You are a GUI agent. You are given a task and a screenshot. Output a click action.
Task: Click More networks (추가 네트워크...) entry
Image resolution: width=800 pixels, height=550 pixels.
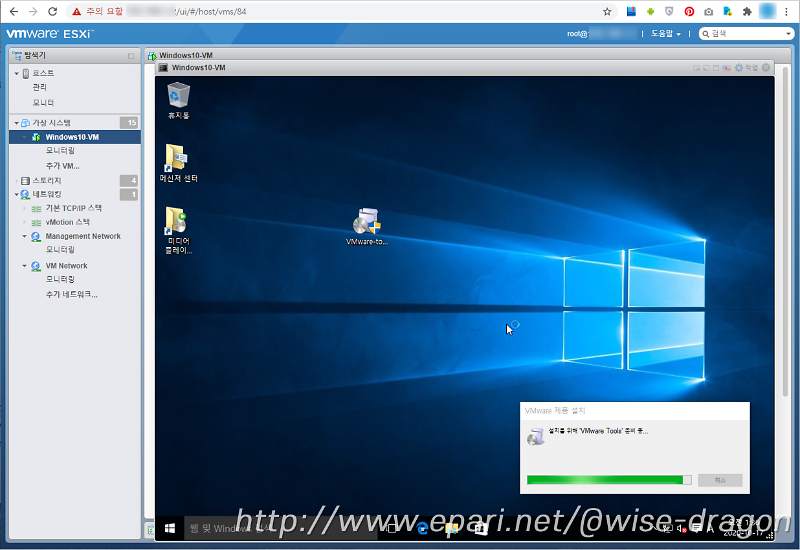coord(71,294)
